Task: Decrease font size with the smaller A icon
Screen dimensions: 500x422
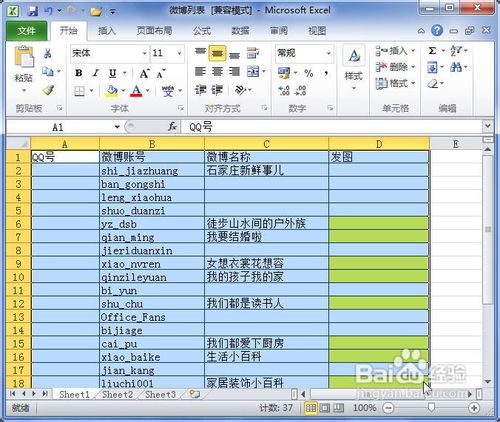Action: coord(161,73)
